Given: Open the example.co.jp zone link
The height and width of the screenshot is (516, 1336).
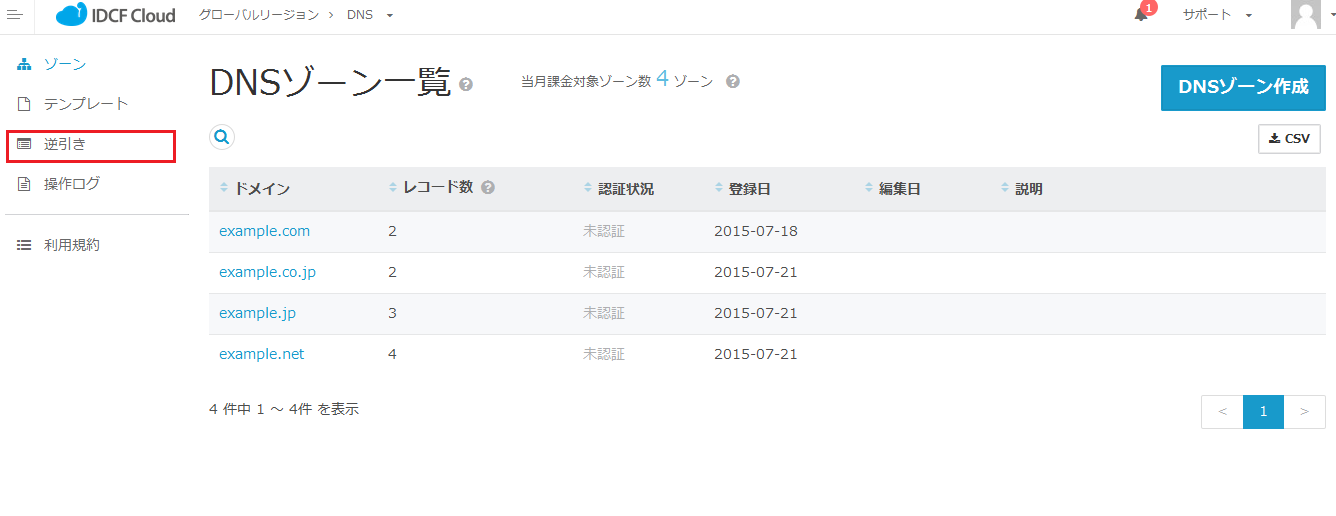Looking at the screenshot, I should pos(267,272).
